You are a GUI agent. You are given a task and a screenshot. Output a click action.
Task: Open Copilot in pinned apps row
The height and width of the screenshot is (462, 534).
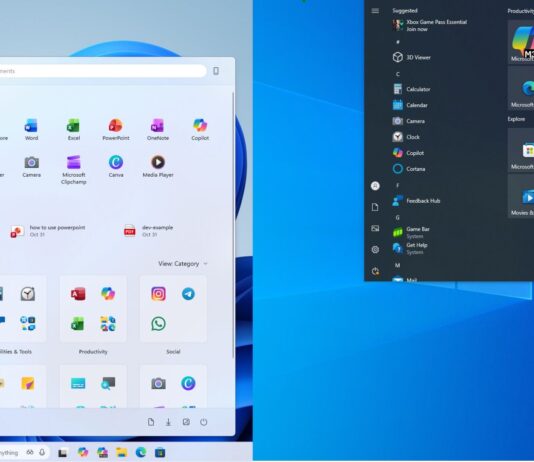200,129
